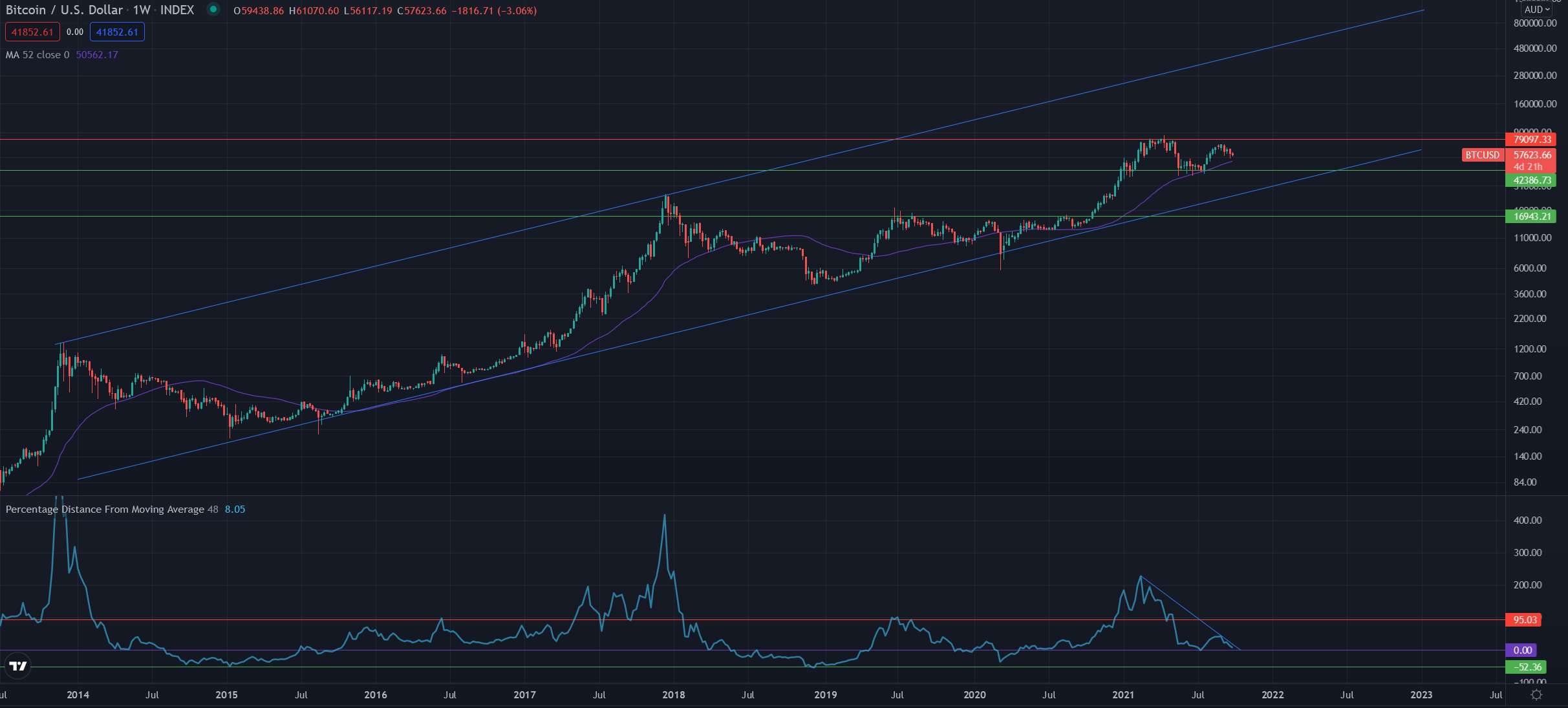Select Percentage Distance From Moving Average legend

(x=112, y=510)
